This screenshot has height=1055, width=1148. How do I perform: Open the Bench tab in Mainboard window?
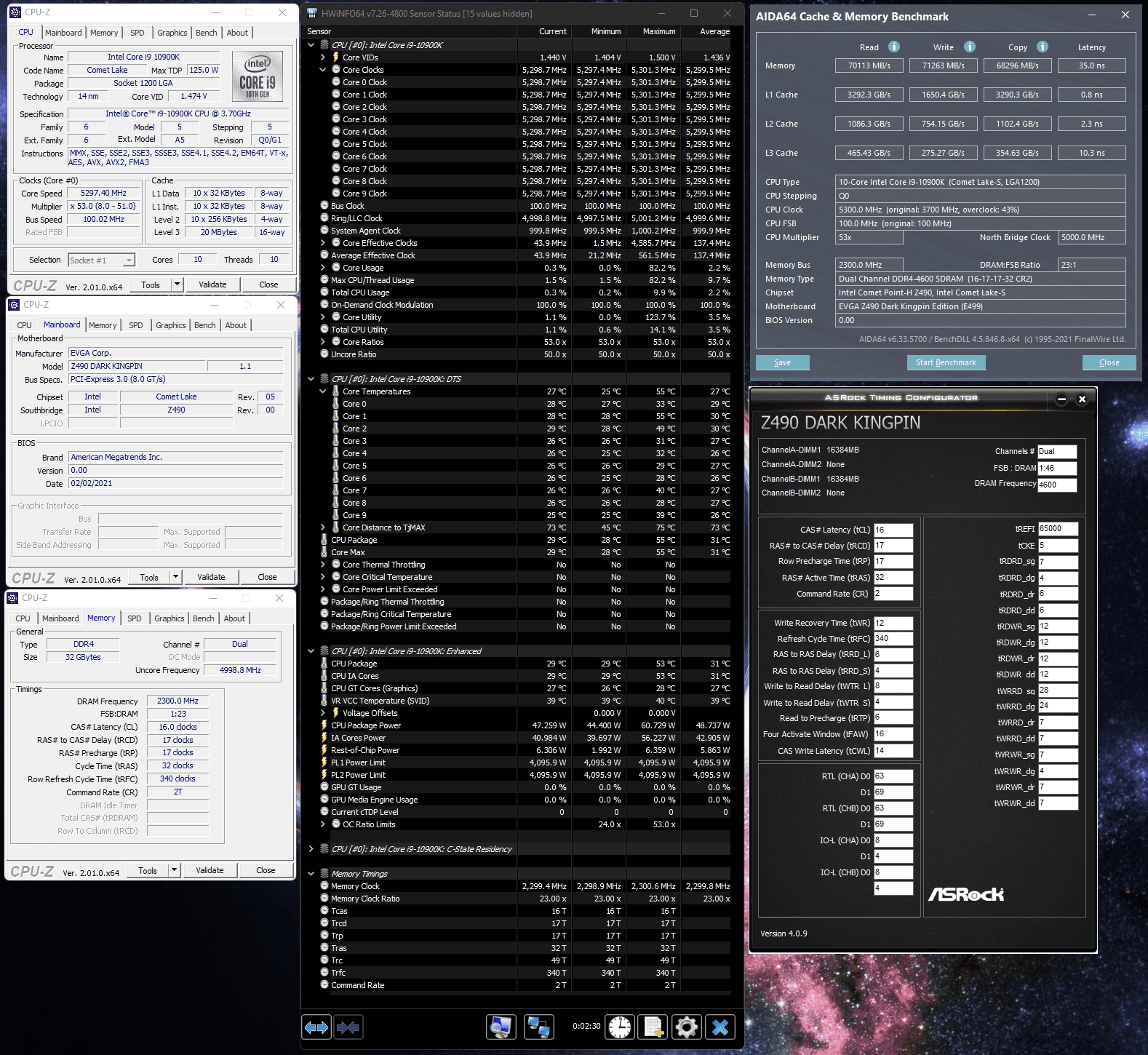point(205,325)
